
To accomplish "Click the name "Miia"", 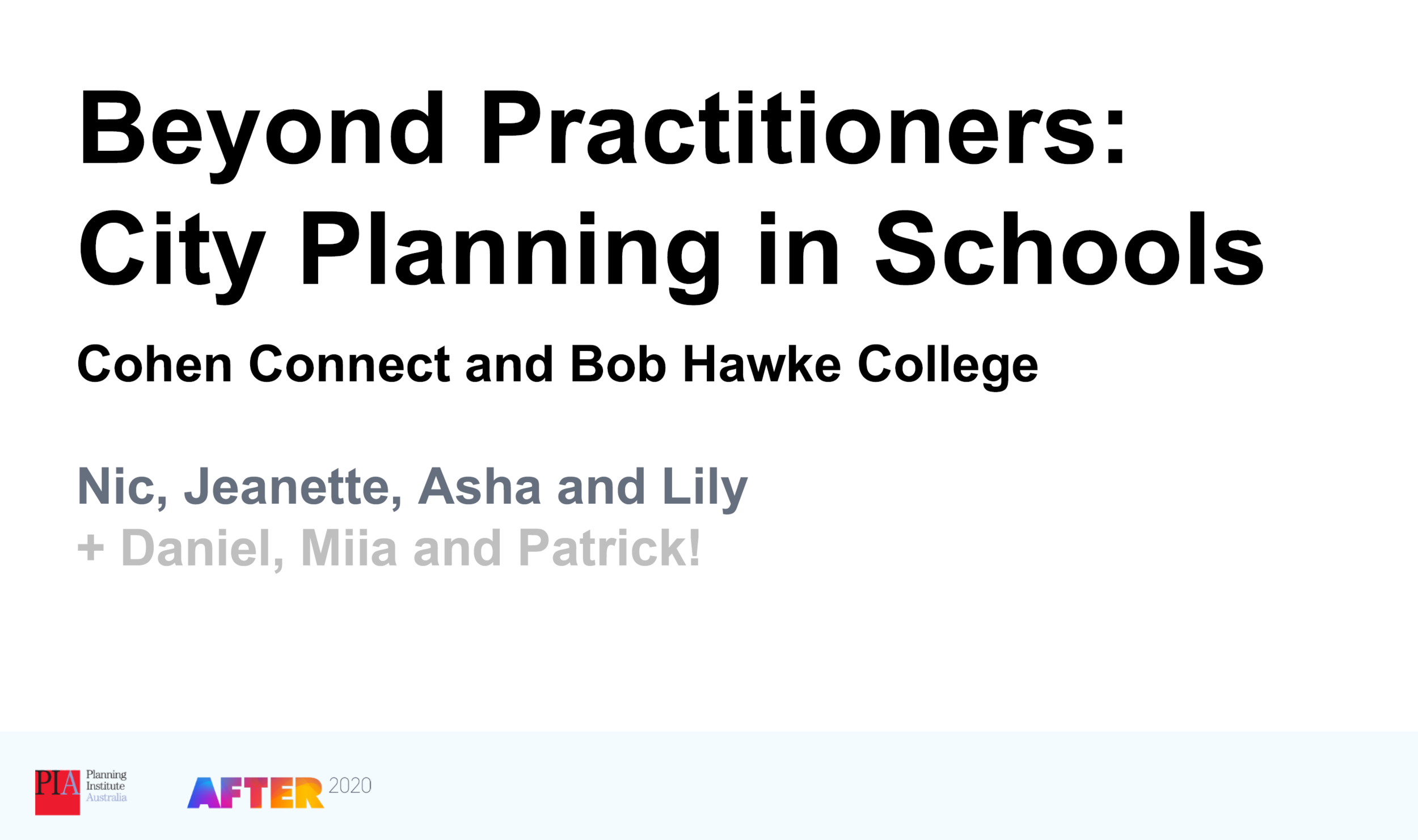I will [x=349, y=548].
